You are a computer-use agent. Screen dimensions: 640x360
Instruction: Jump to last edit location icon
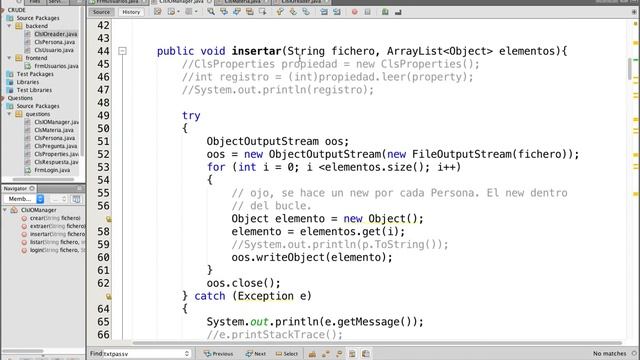click(x=158, y=12)
